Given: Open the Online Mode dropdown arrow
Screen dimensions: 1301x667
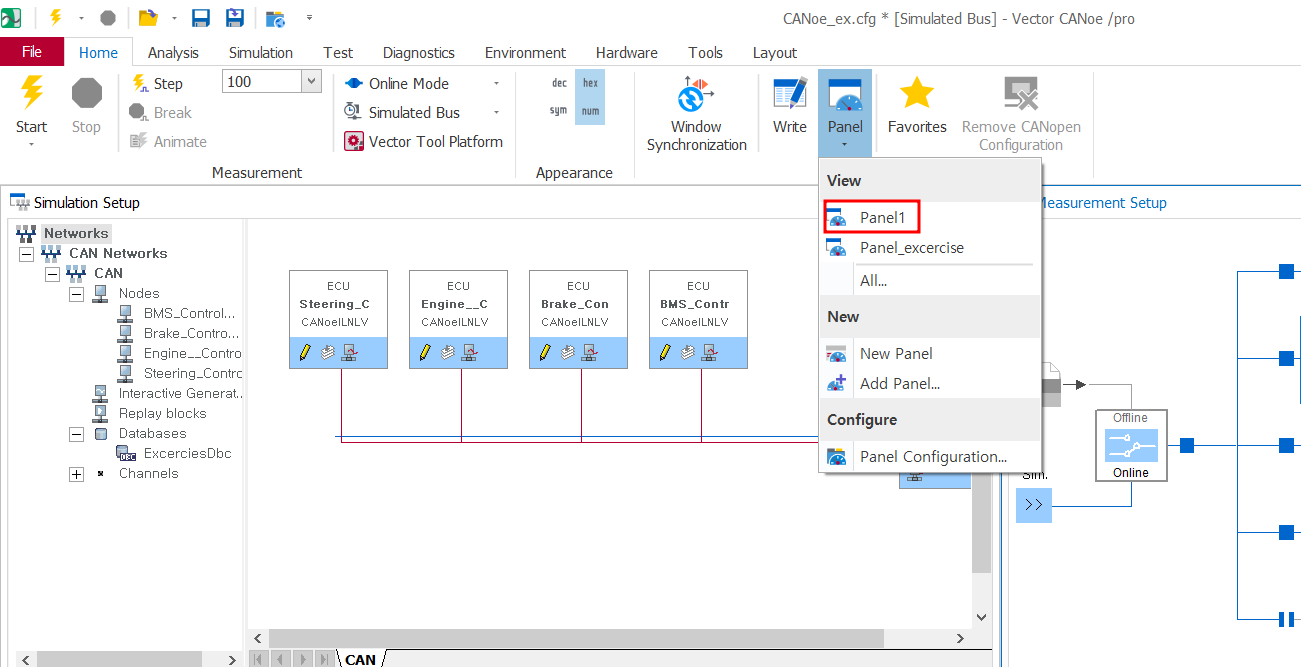Looking at the screenshot, I should pyautogui.click(x=496, y=84).
